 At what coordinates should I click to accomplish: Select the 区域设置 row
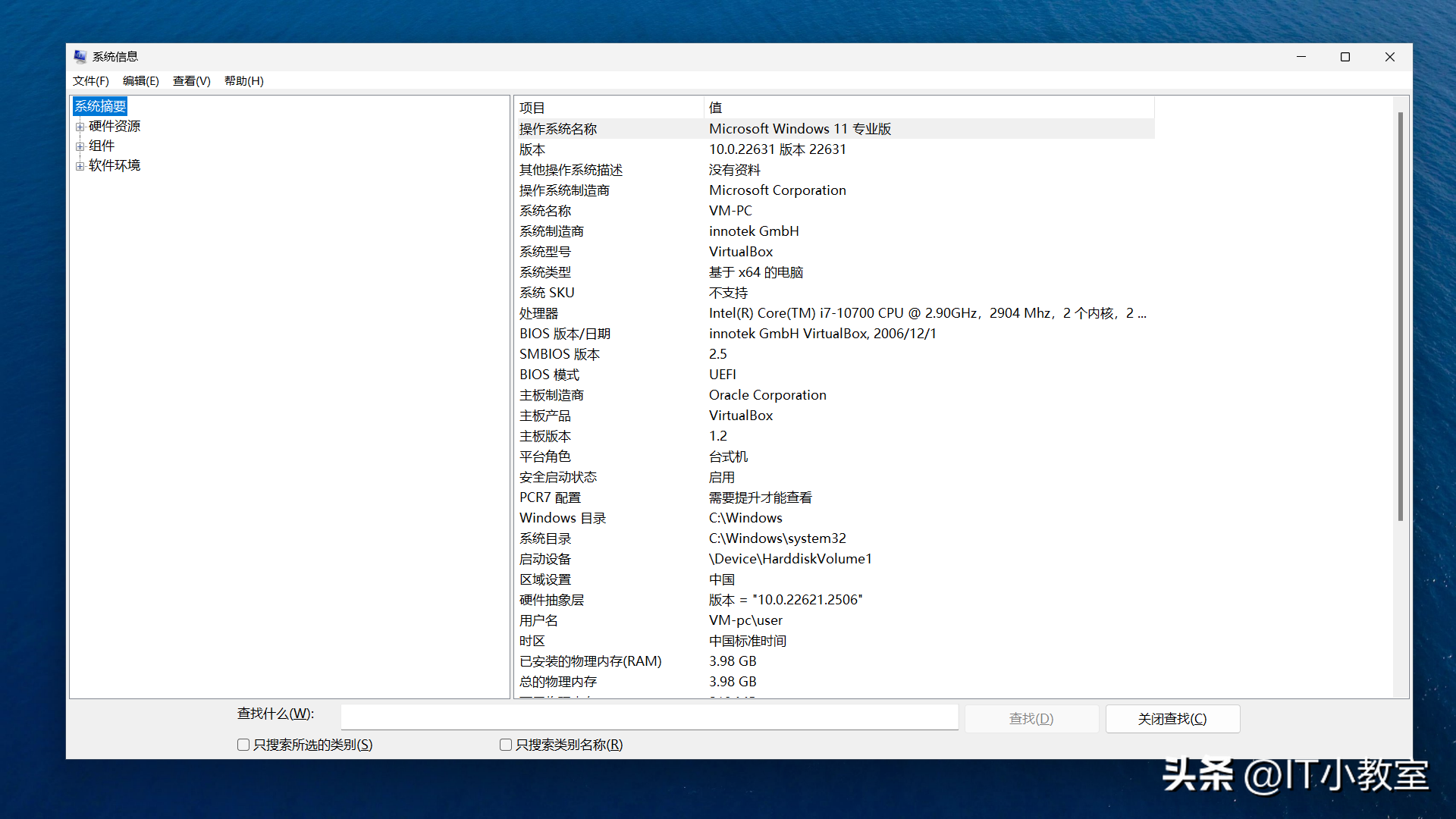point(835,579)
